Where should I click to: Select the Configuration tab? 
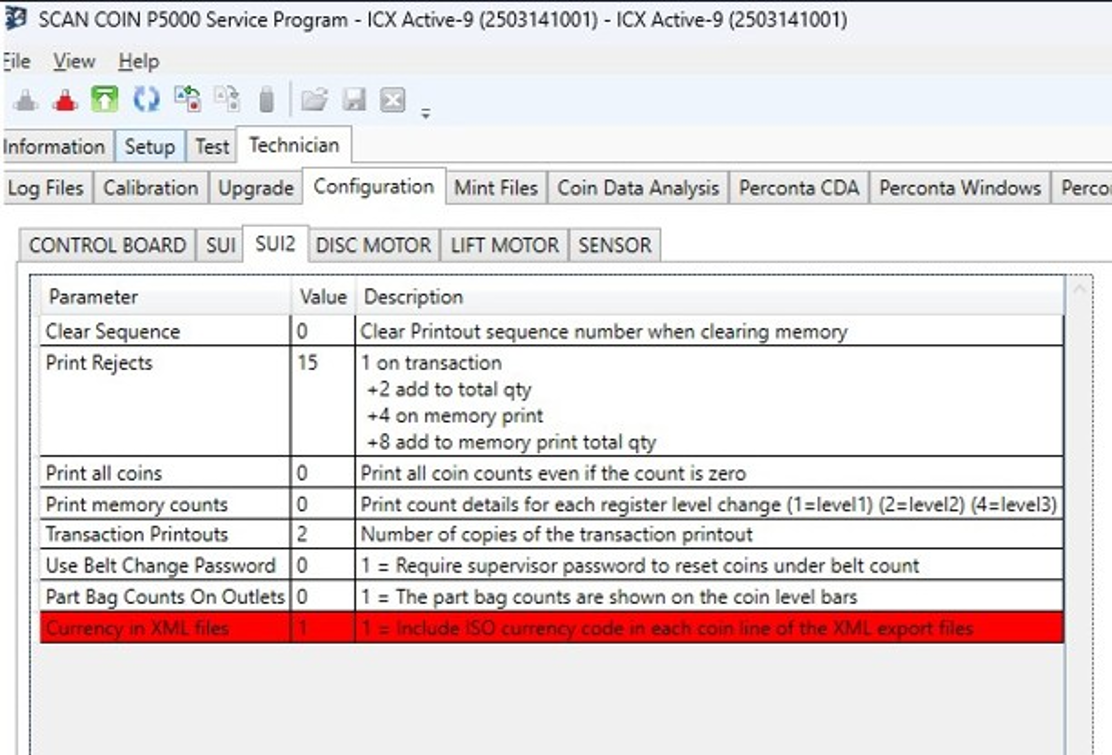(x=374, y=186)
